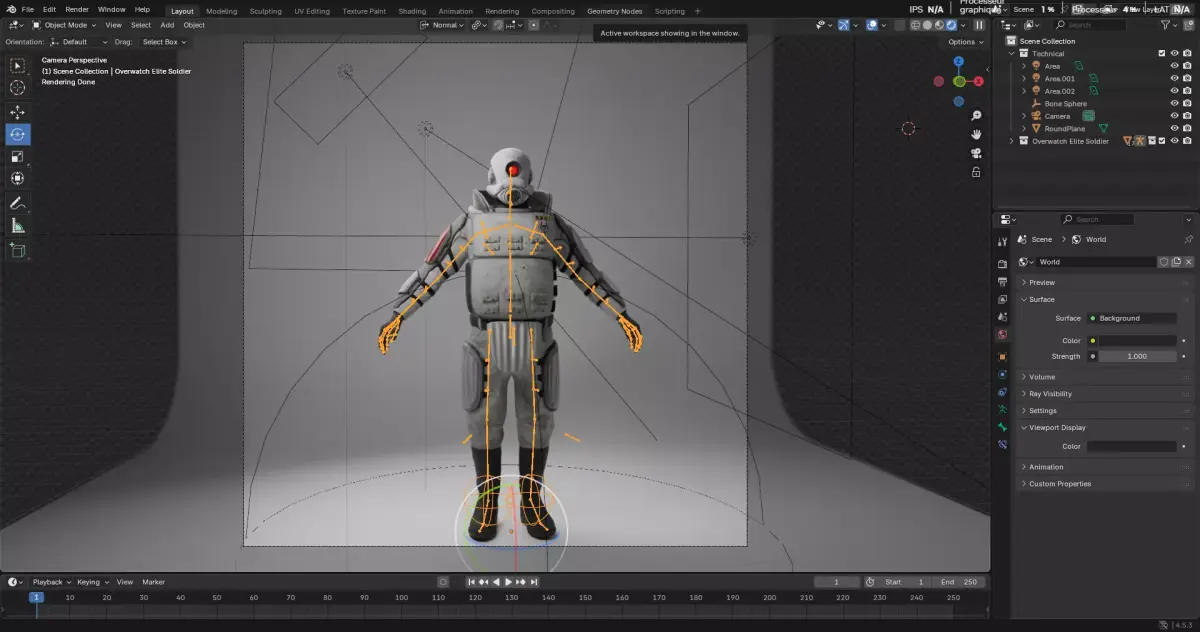Hide the Camera object in viewport
The width and height of the screenshot is (1200, 632).
coord(1174,116)
